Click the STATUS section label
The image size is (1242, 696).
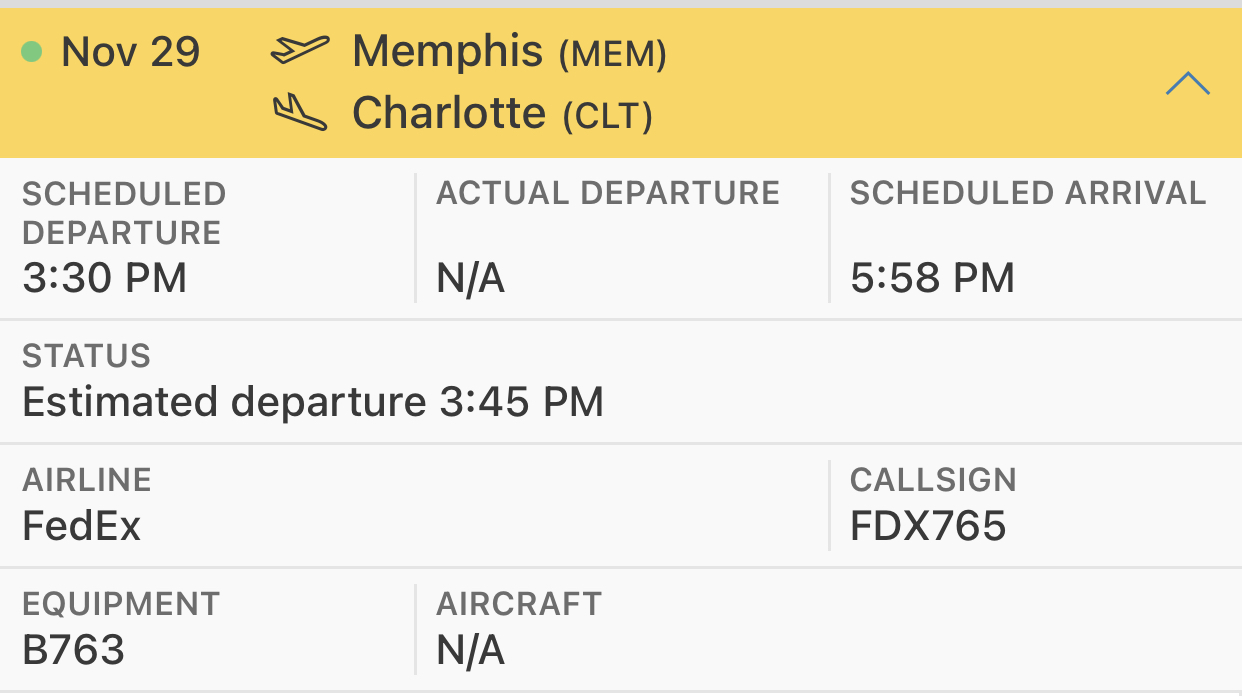coord(86,356)
